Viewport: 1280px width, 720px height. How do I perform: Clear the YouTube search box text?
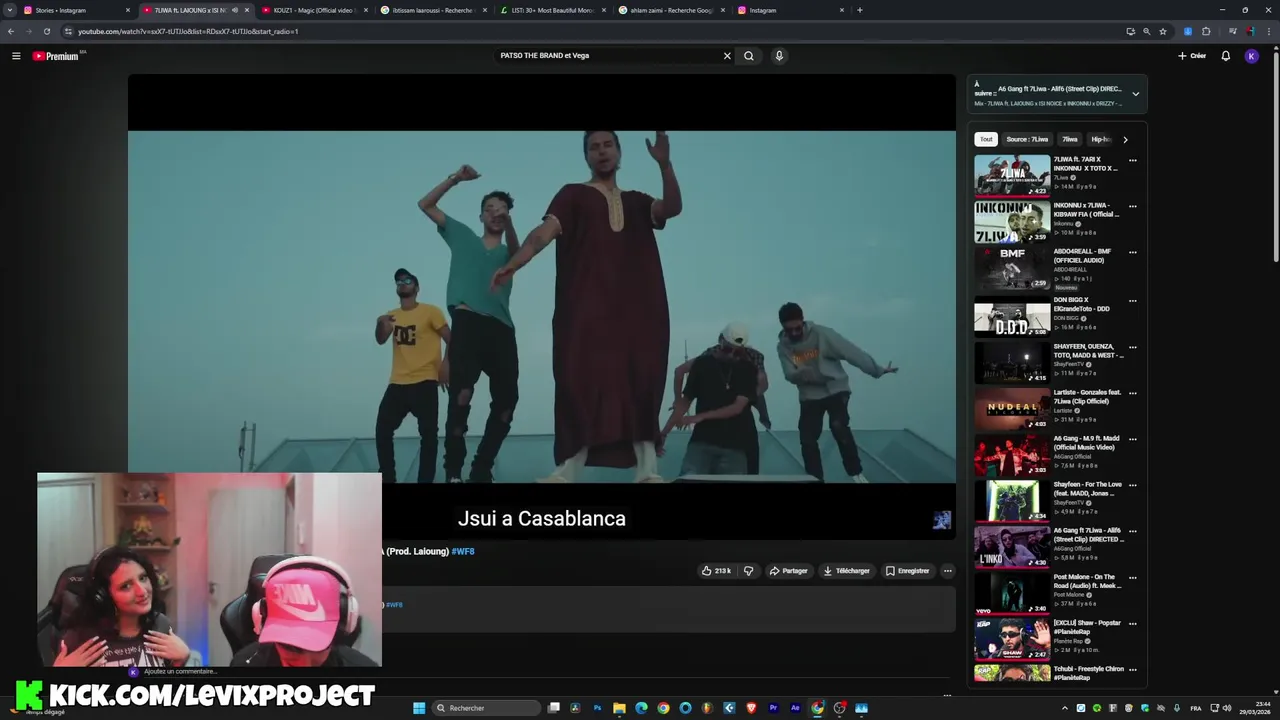pos(727,56)
